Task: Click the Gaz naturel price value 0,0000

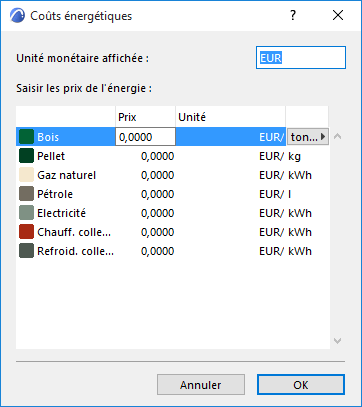Action: (x=157, y=175)
